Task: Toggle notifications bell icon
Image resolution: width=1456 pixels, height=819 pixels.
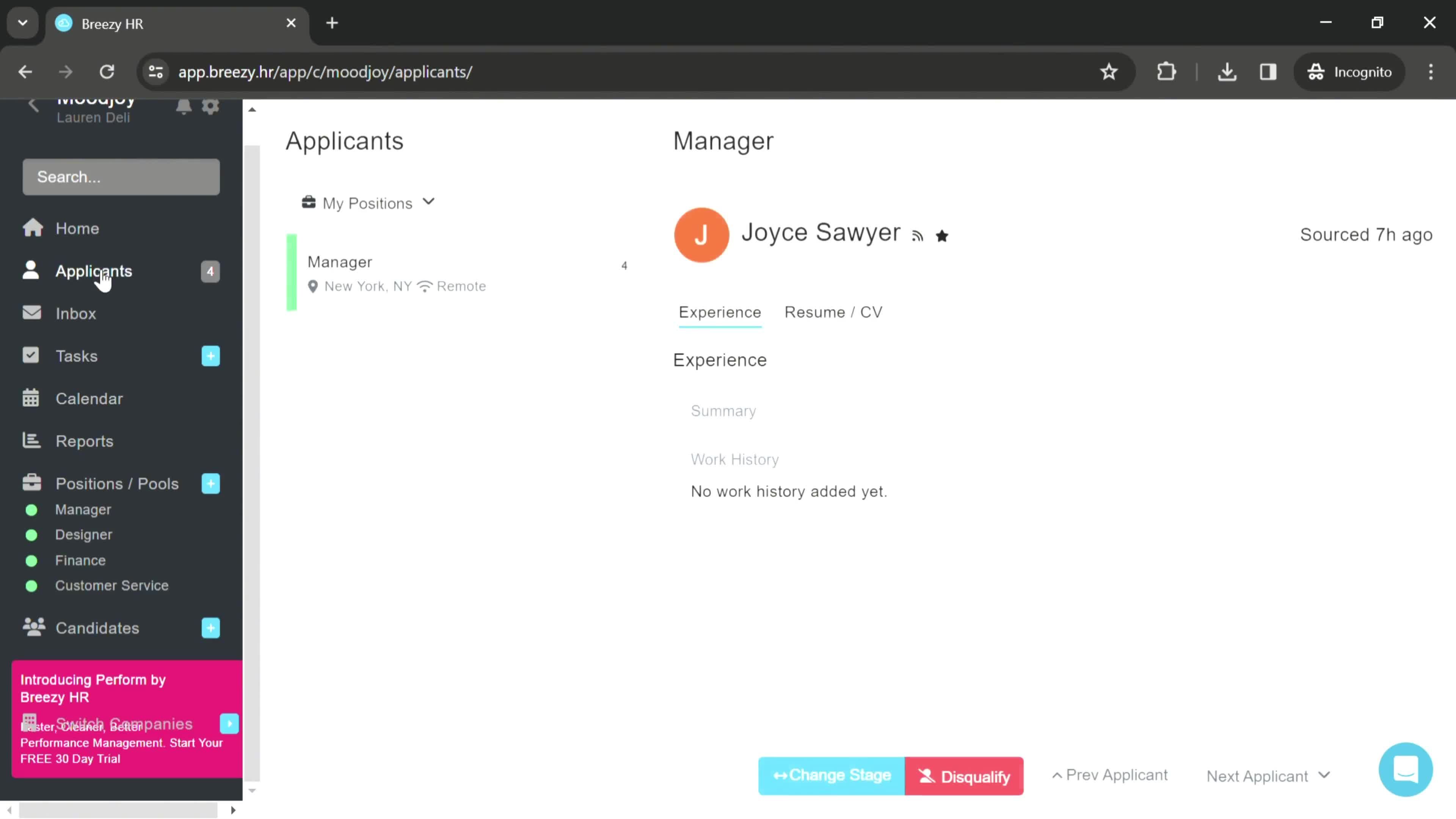Action: (184, 107)
